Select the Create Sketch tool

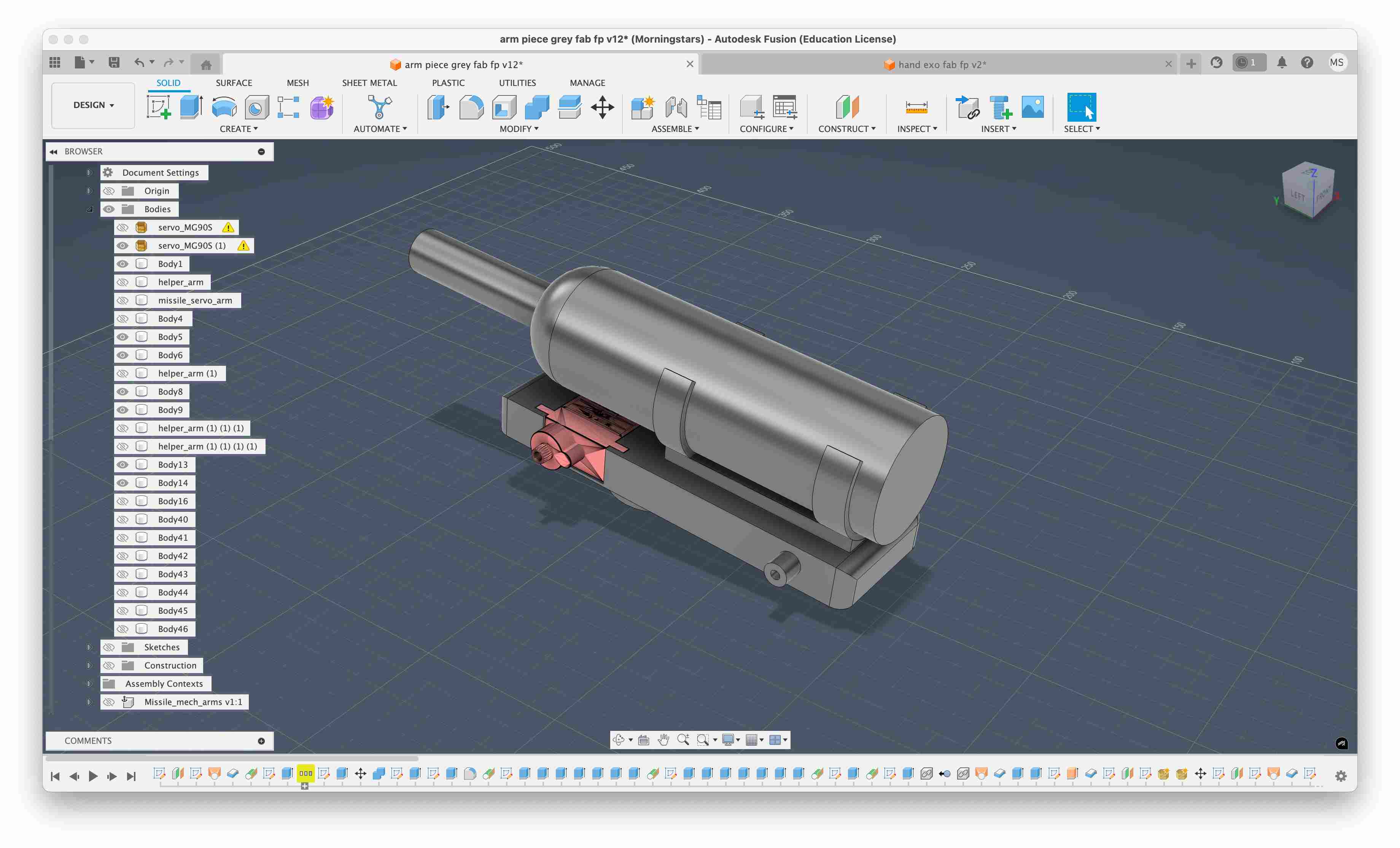(x=159, y=107)
